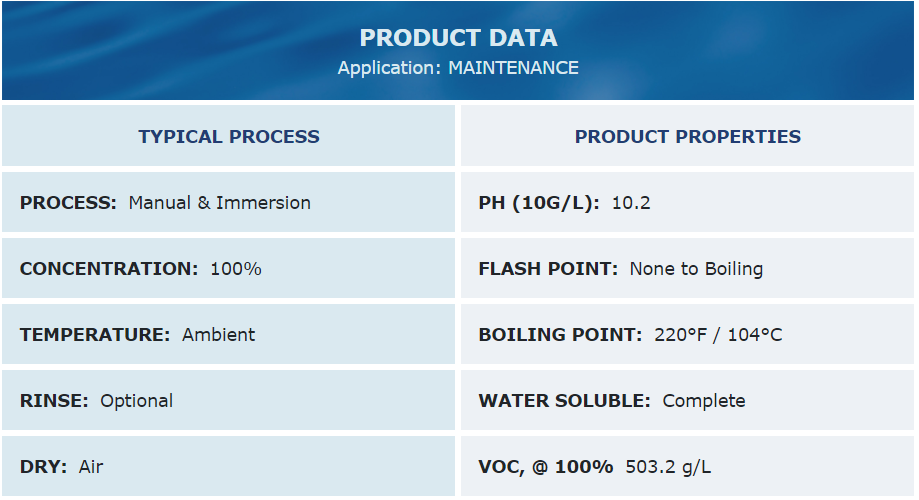Select the RINSE label

[54, 401]
